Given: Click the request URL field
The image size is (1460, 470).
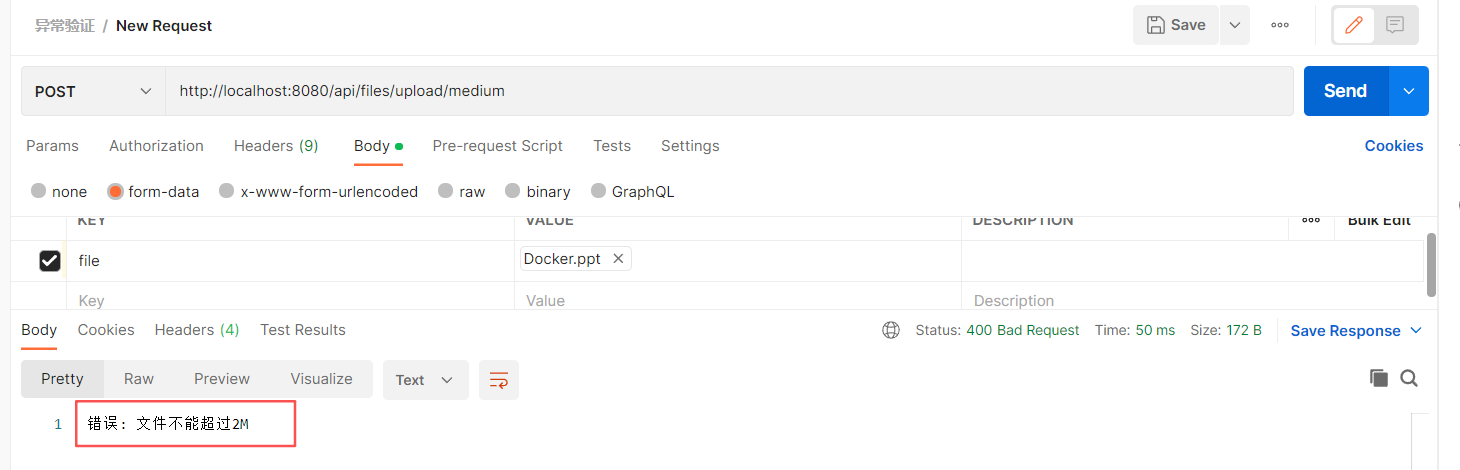Looking at the screenshot, I should click(729, 91).
